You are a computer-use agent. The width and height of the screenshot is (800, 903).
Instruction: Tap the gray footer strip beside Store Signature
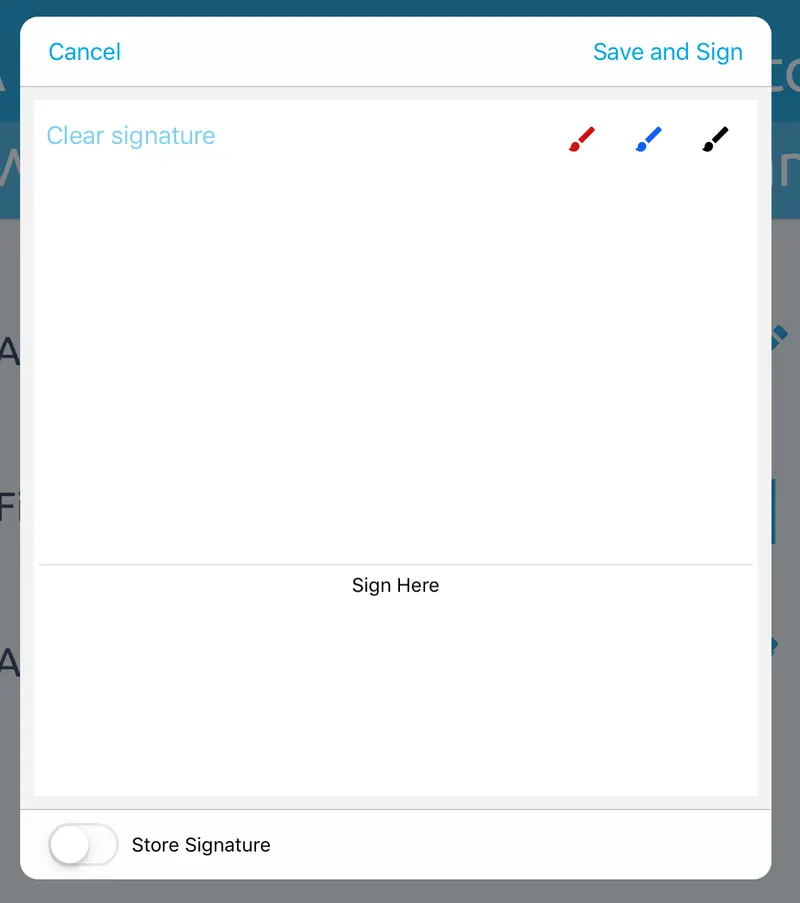click(518, 844)
